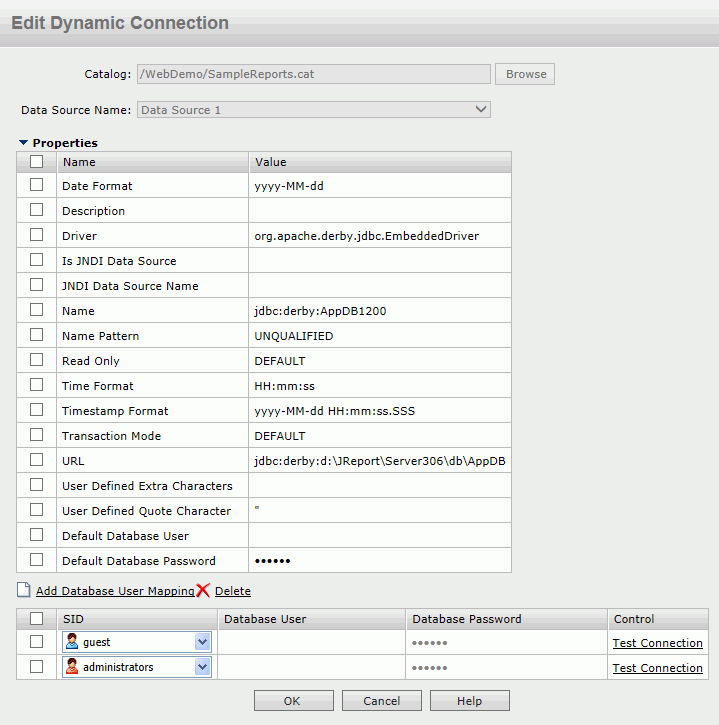The image size is (719, 725).
Task: Click the administrators group icon
Action: [x=72, y=666]
